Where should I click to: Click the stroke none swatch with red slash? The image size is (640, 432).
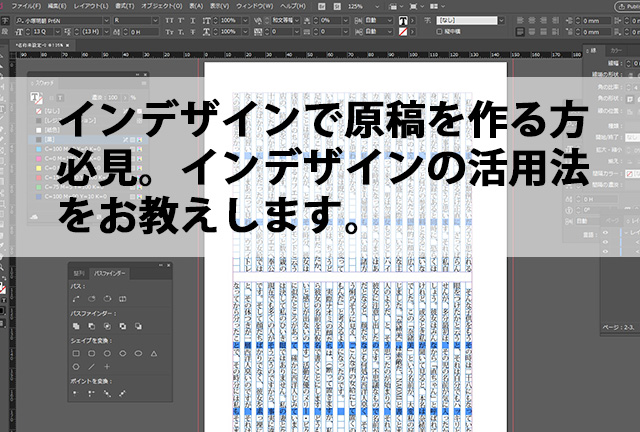pos(403,31)
